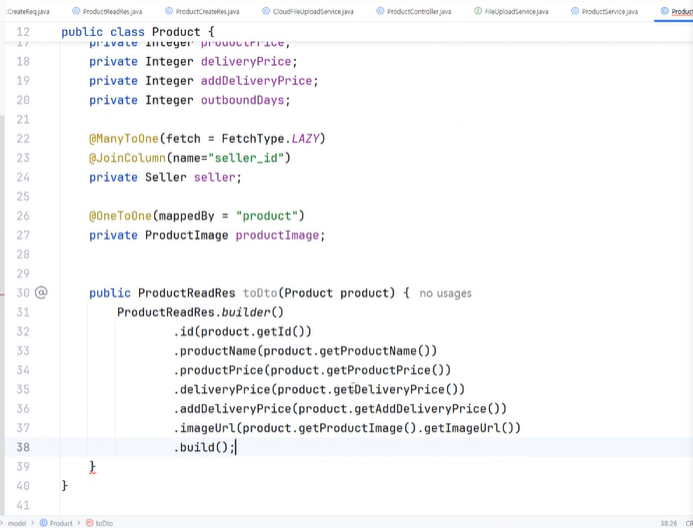693x528 pixels.
Task: Click line number 38 in the gutter
Action: (x=23, y=447)
